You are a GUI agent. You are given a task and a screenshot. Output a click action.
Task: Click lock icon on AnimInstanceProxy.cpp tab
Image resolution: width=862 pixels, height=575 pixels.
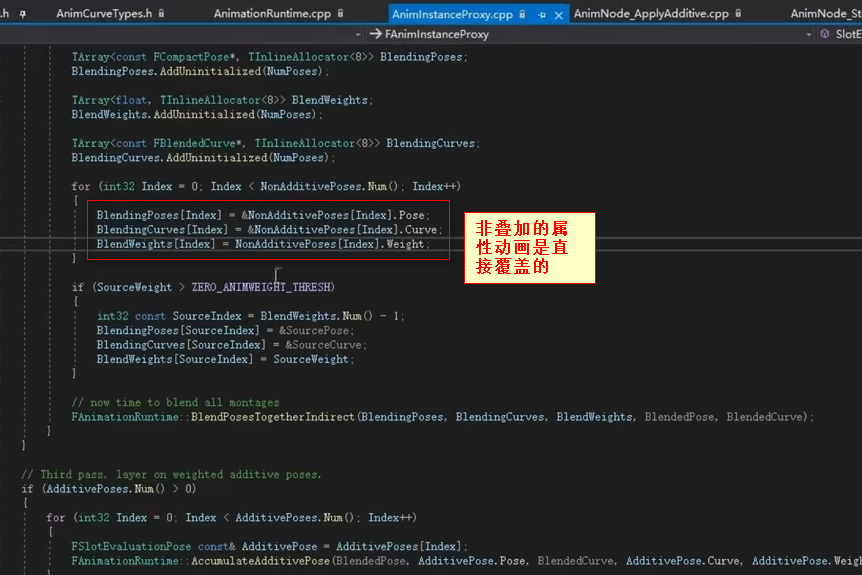point(525,14)
